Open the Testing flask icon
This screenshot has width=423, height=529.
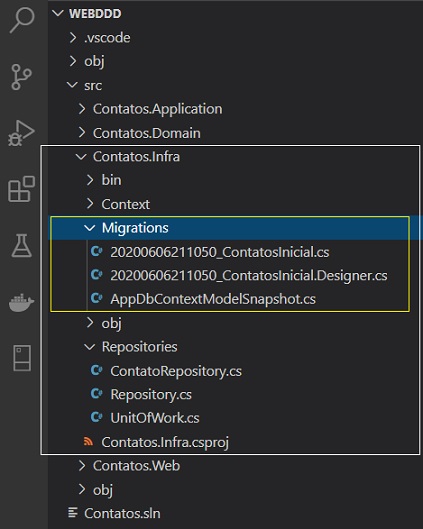pos(22,246)
